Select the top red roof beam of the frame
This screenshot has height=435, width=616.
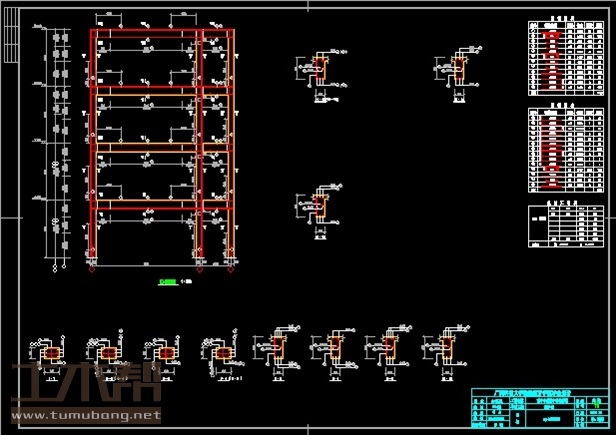(163, 35)
